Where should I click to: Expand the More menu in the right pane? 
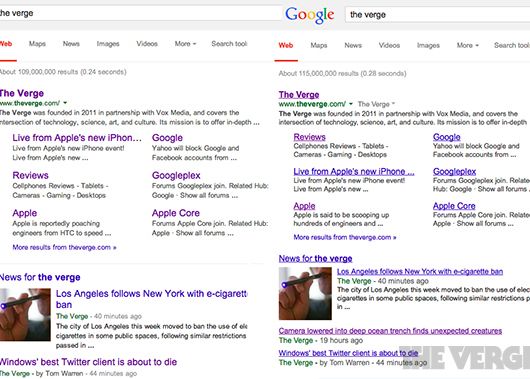(467, 45)
